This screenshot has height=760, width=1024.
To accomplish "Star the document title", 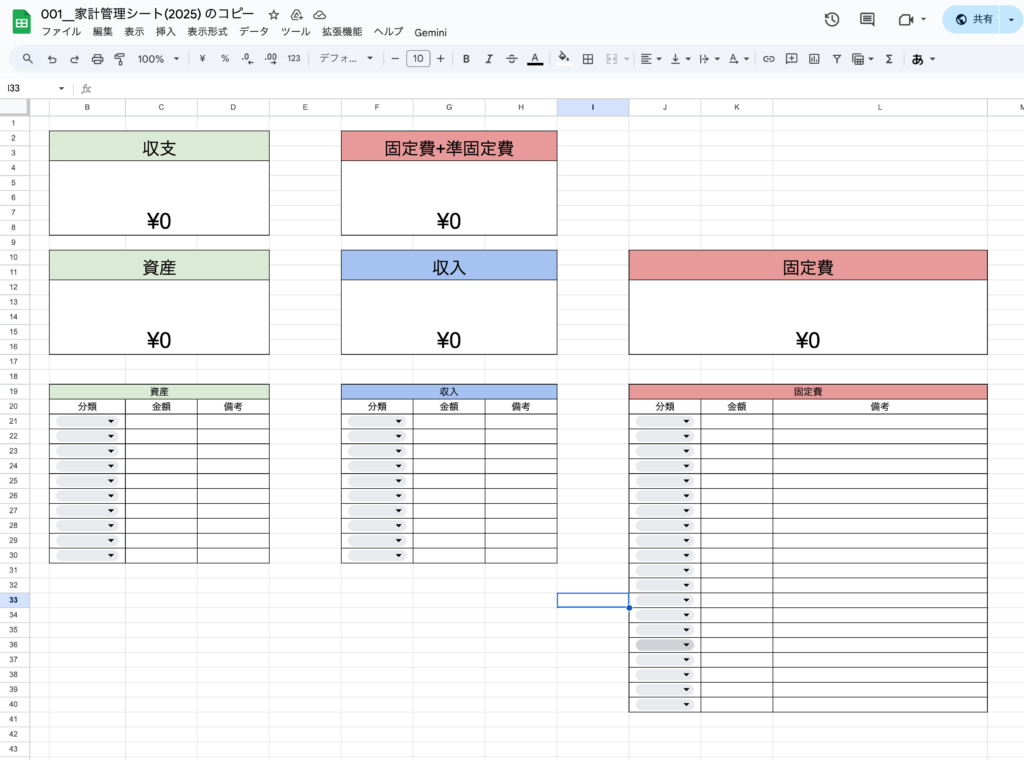I will click(x=274, y=15).
